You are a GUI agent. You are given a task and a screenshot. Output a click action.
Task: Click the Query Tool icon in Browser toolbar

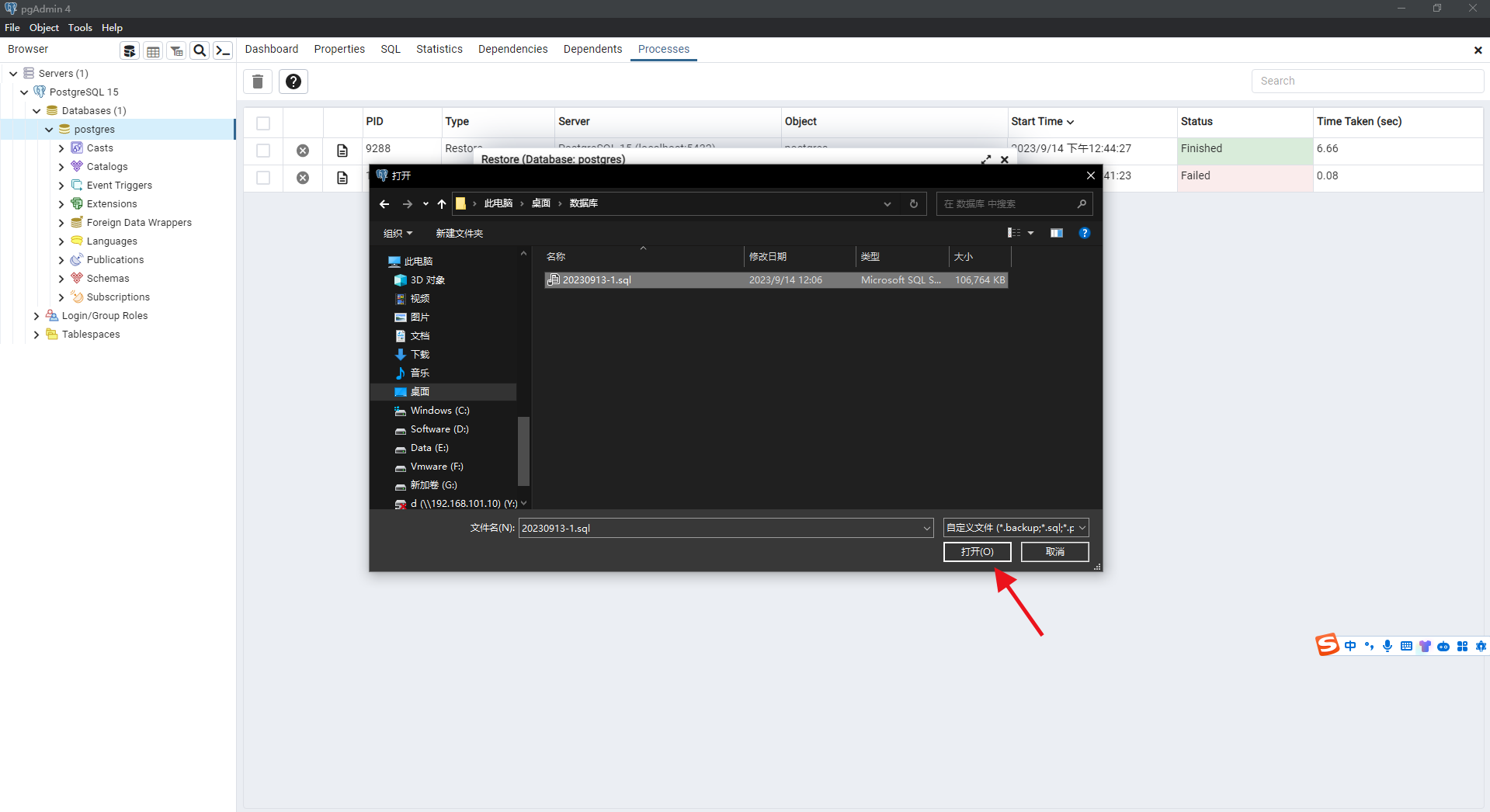point(130,51)
